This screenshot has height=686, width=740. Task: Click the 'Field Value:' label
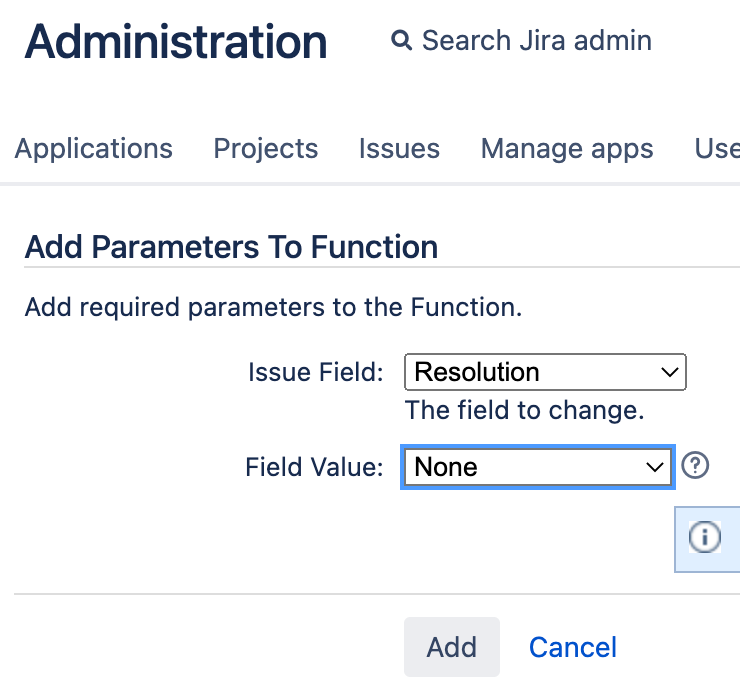coord(314,467)
